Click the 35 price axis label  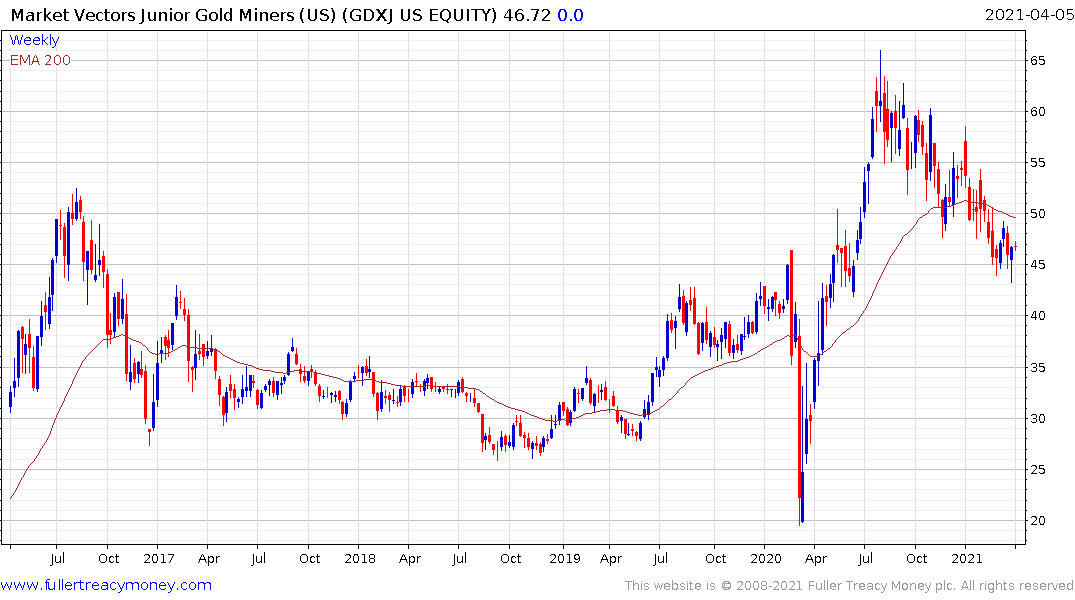point(1038,368)
